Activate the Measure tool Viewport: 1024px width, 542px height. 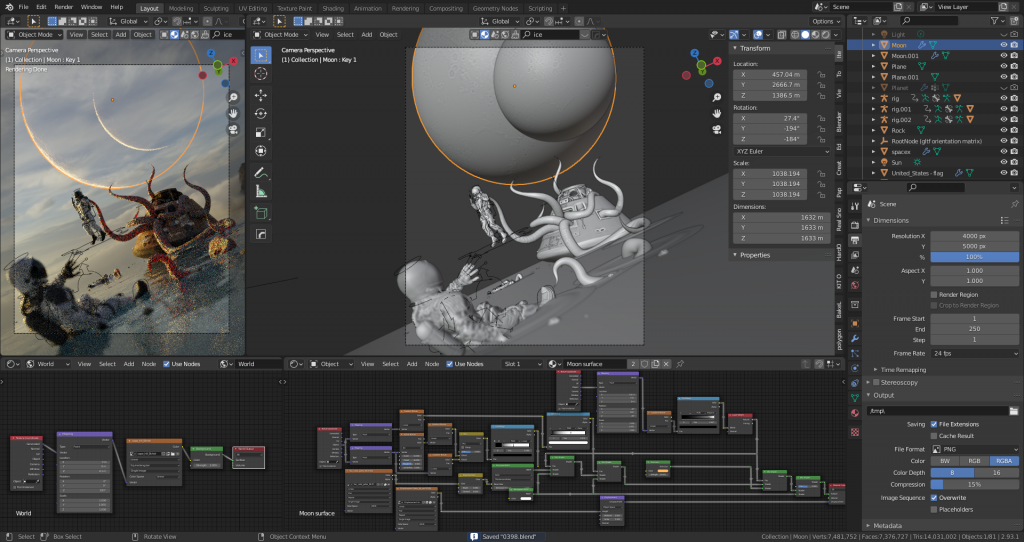[x=261, y=191]
